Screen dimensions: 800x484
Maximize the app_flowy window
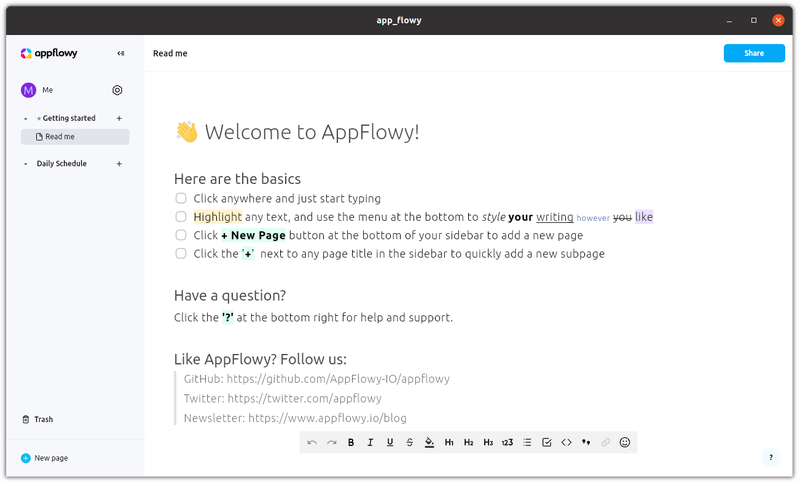754,20
